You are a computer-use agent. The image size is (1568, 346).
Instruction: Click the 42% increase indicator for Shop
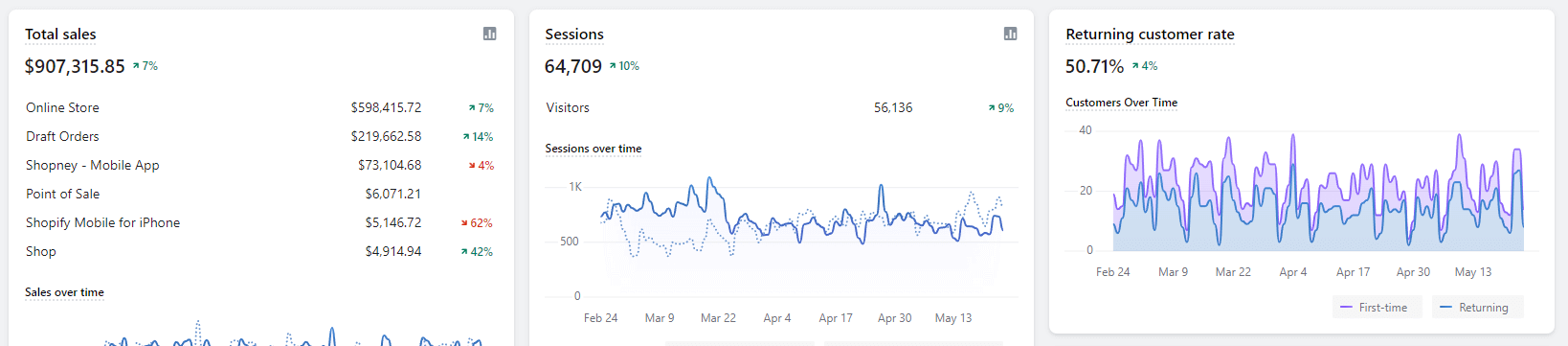(477, 252)
